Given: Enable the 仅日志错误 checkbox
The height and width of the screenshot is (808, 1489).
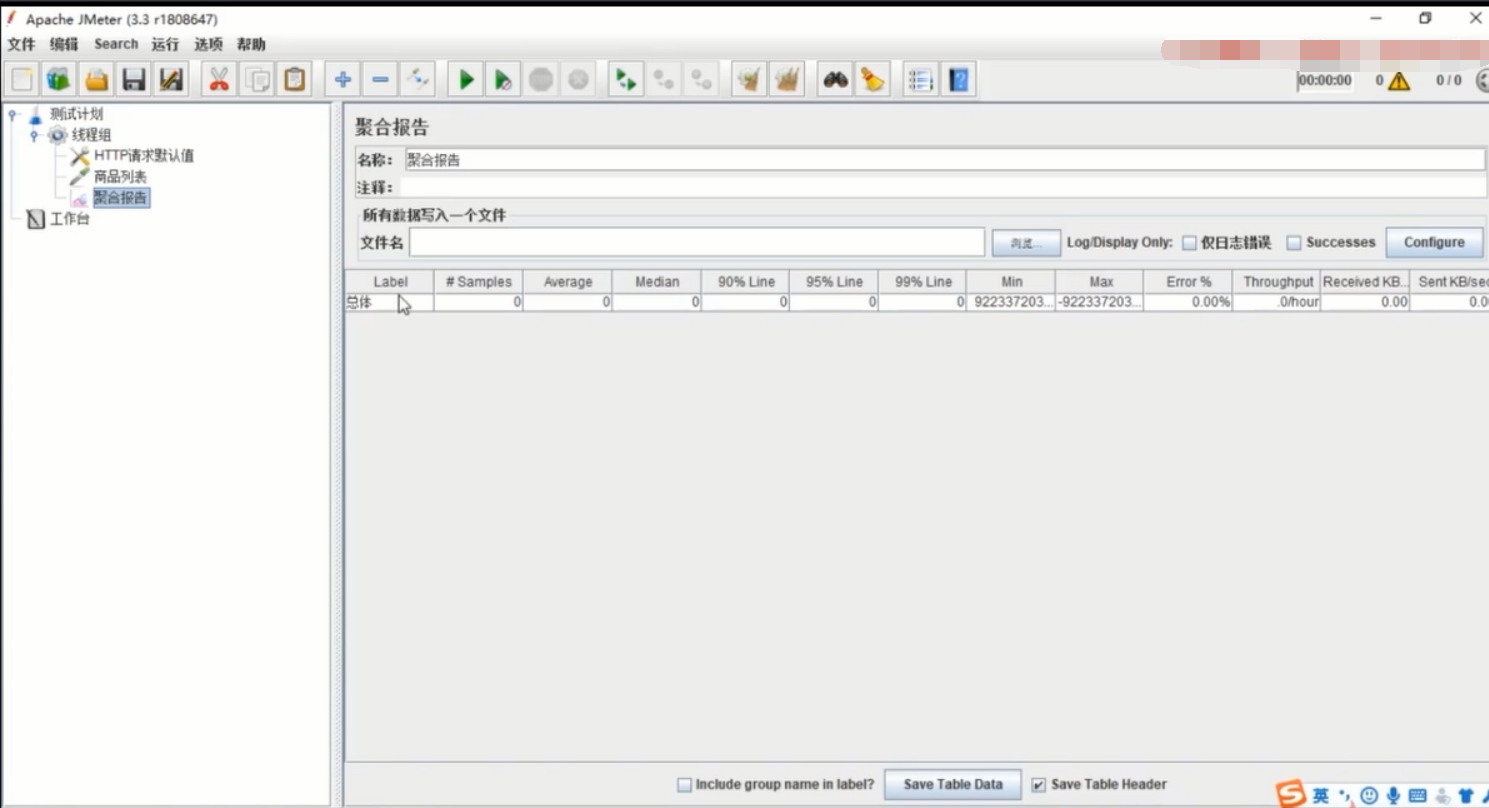Looking at the screenshot, I should tap(1189, 243).
